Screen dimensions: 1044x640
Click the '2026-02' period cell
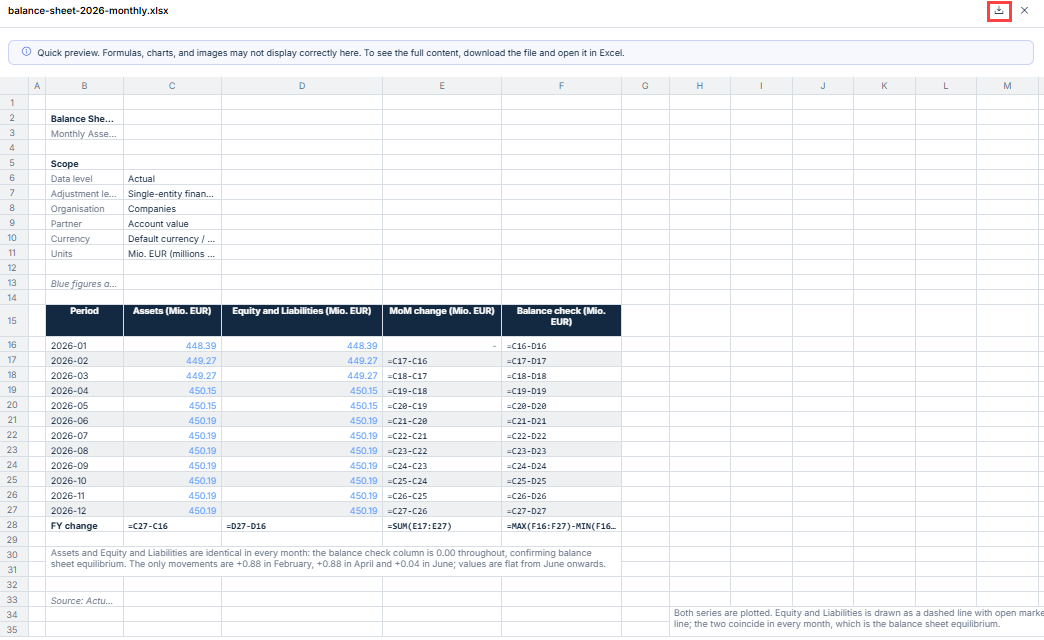pos(85,360)
